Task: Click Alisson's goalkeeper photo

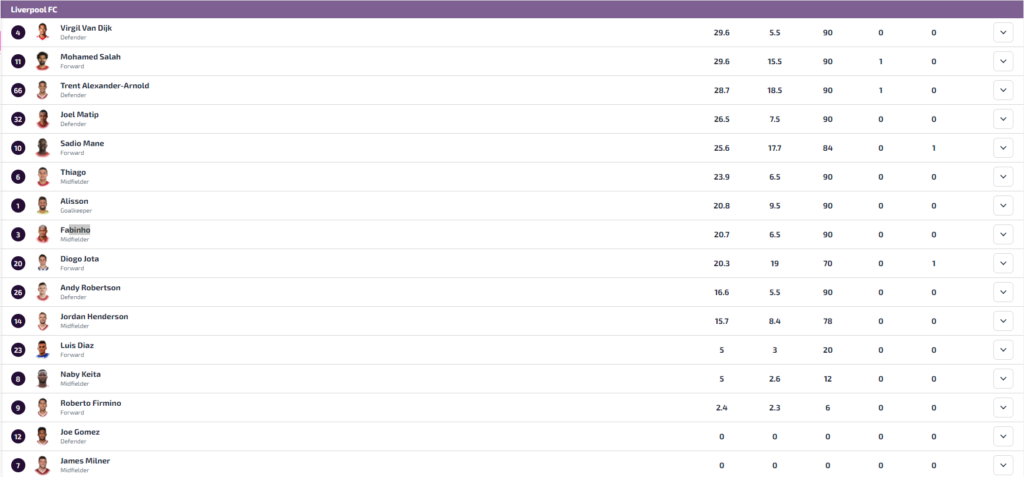Action: [x=42, y=205]
